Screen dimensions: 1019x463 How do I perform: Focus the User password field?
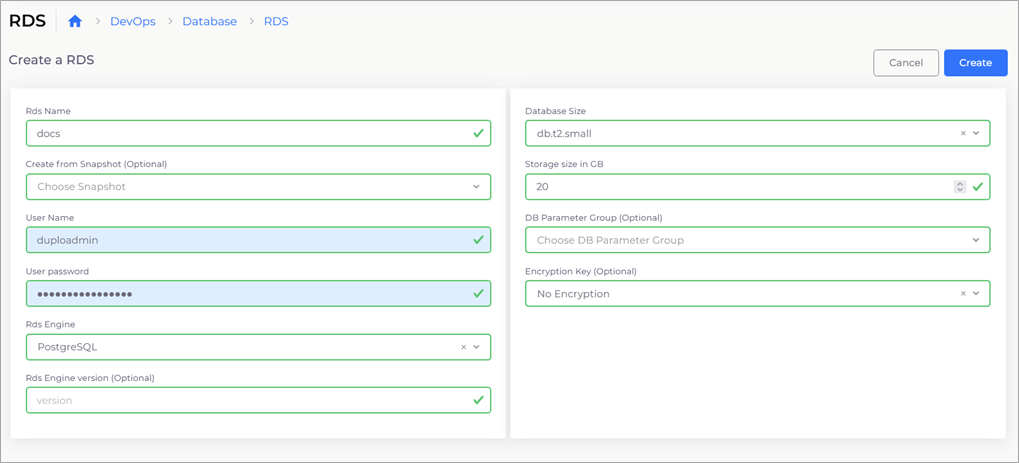[259, 294]
